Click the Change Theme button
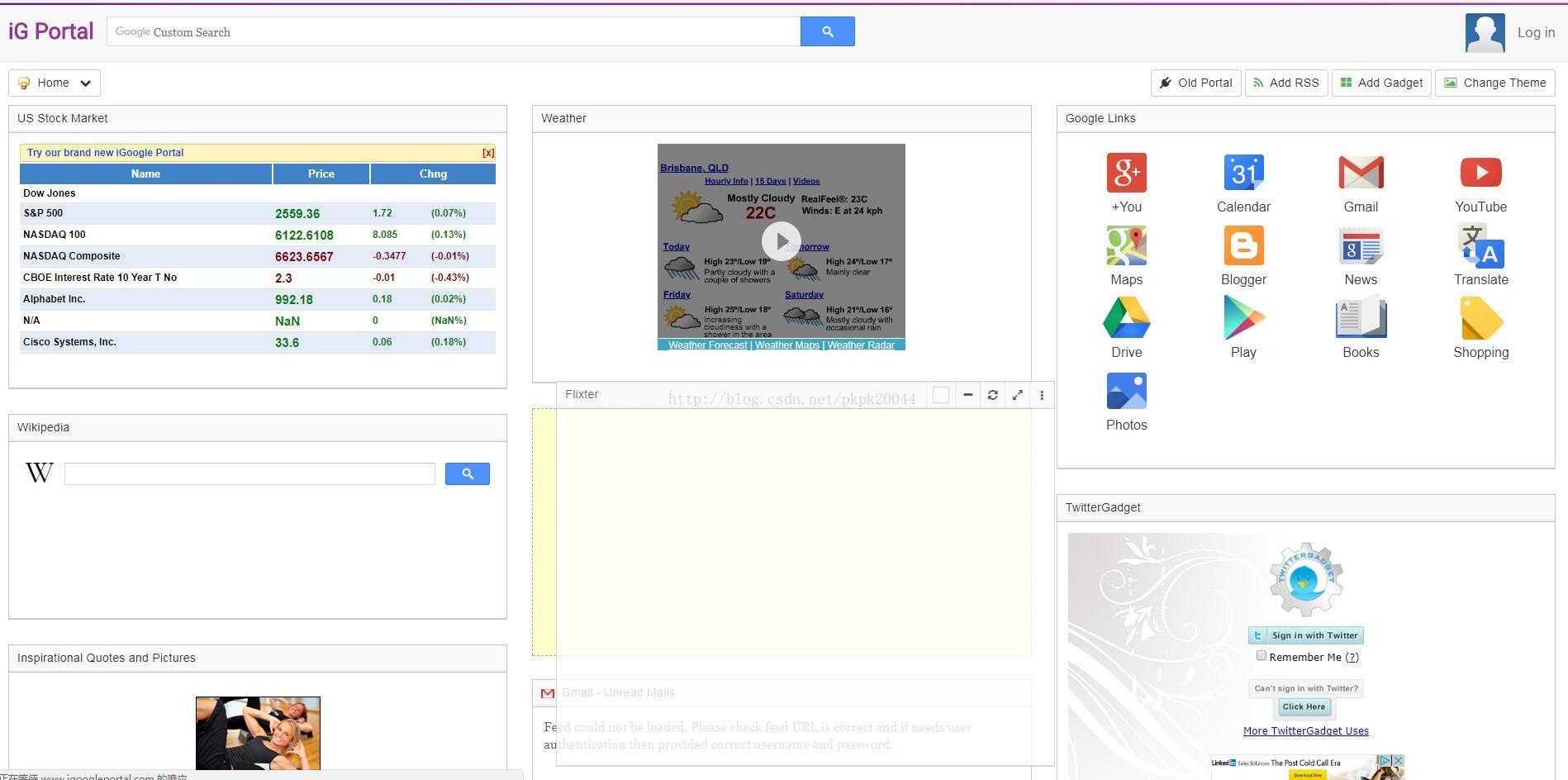 click(1494, 83)
